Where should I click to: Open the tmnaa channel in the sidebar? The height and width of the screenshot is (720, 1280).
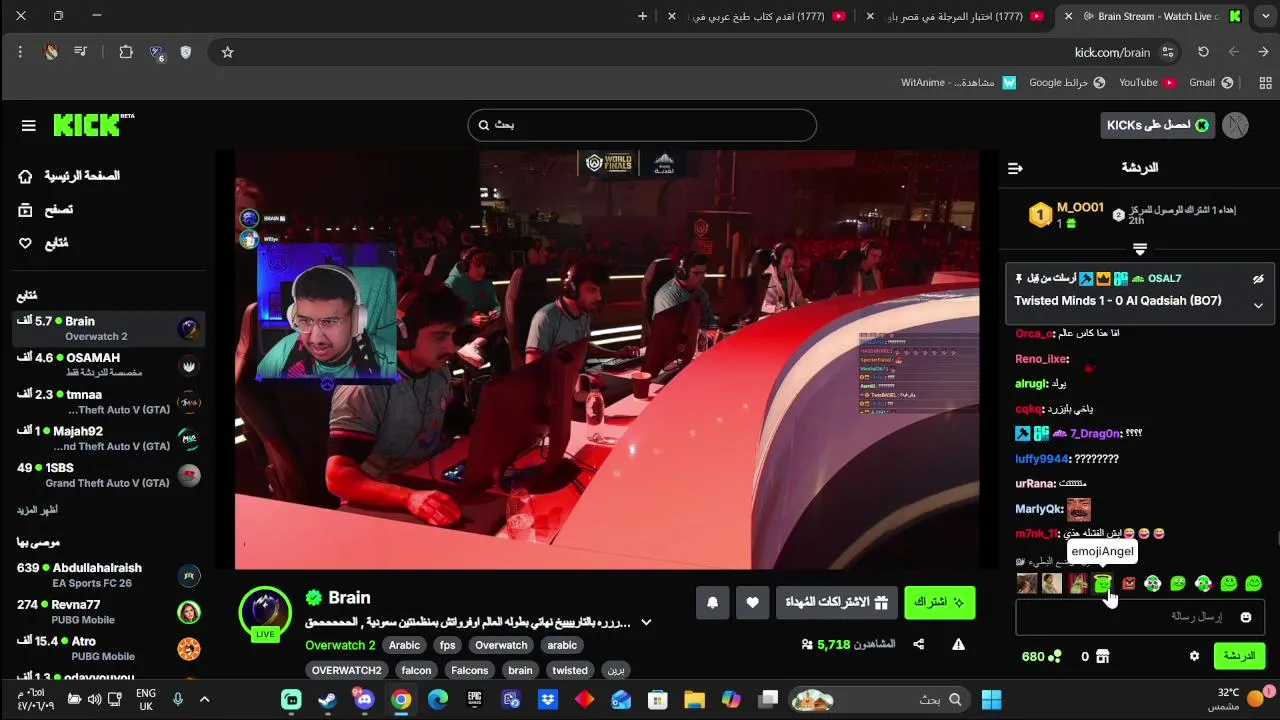pos(108,402)
